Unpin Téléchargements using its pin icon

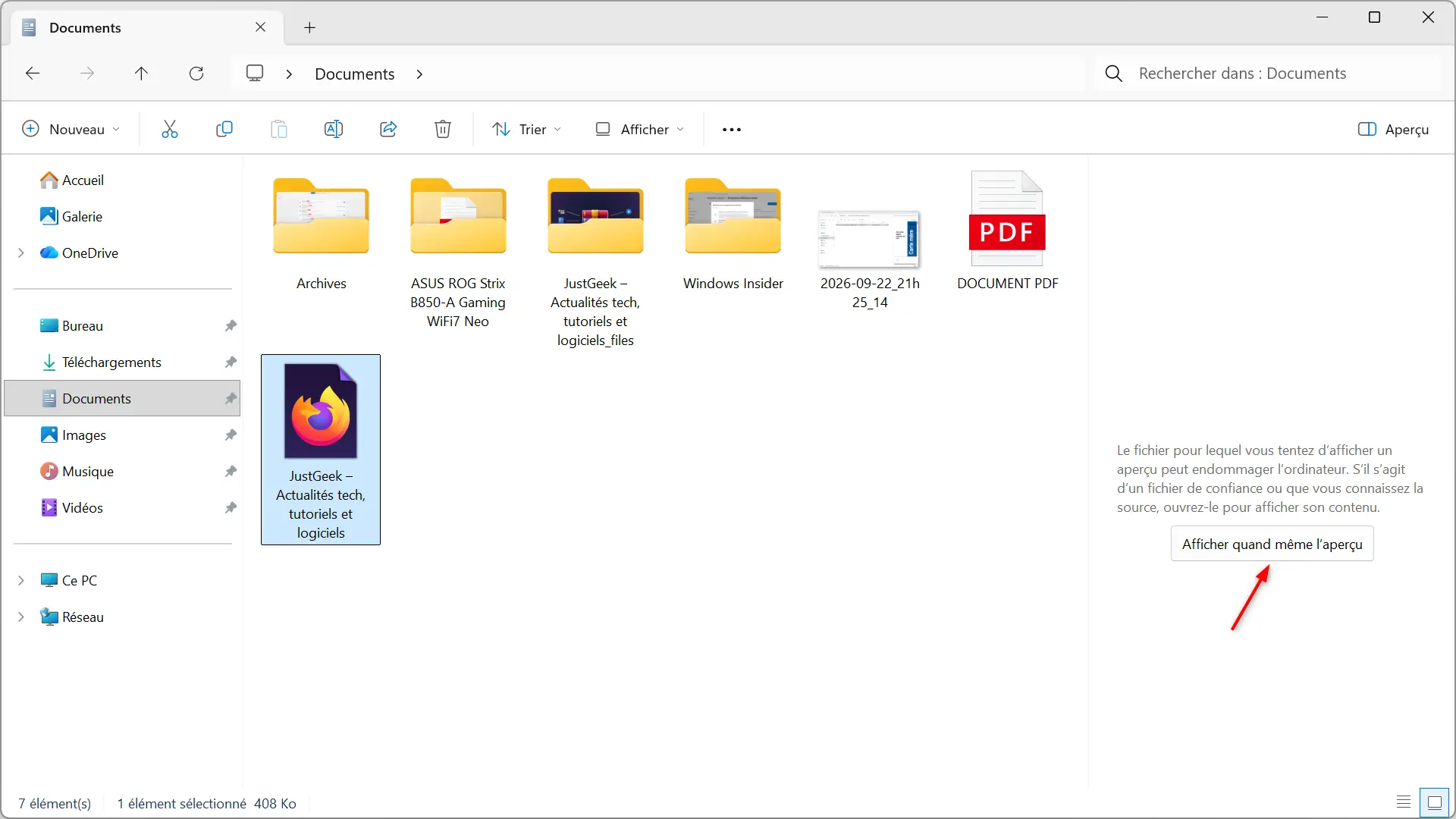coord(231,362)
